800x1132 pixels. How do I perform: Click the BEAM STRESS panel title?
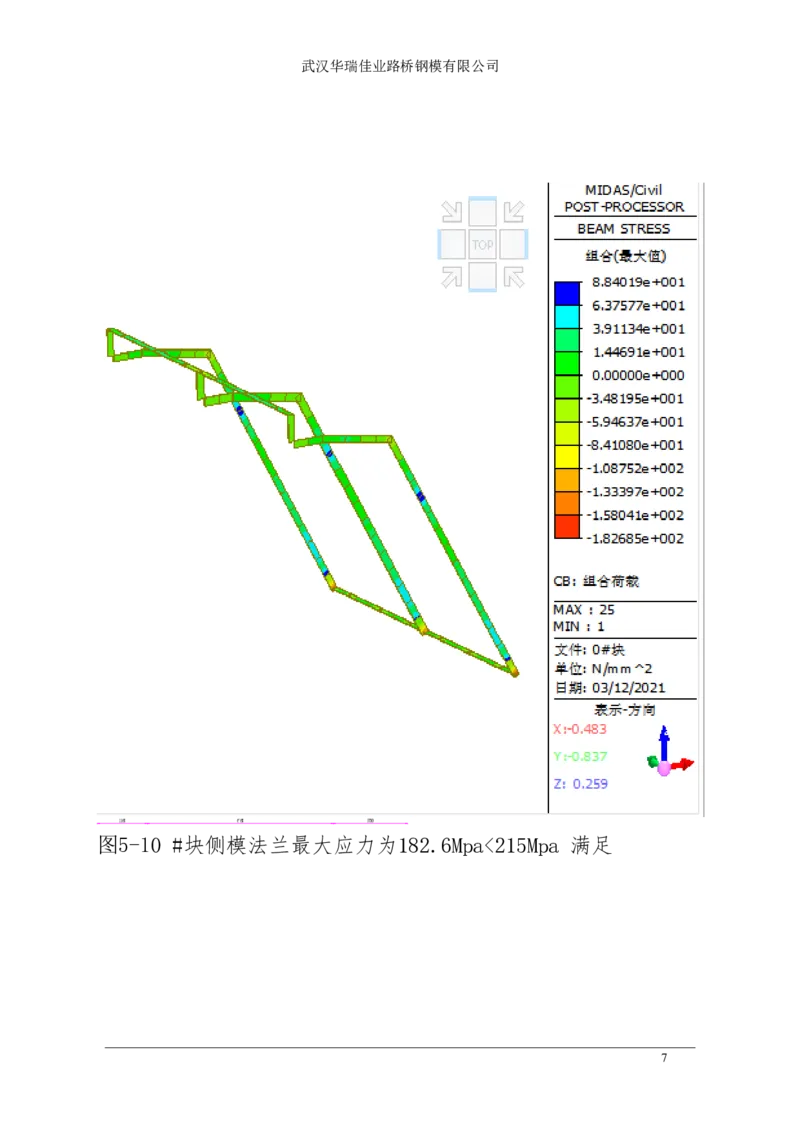[x=625, y=228]
